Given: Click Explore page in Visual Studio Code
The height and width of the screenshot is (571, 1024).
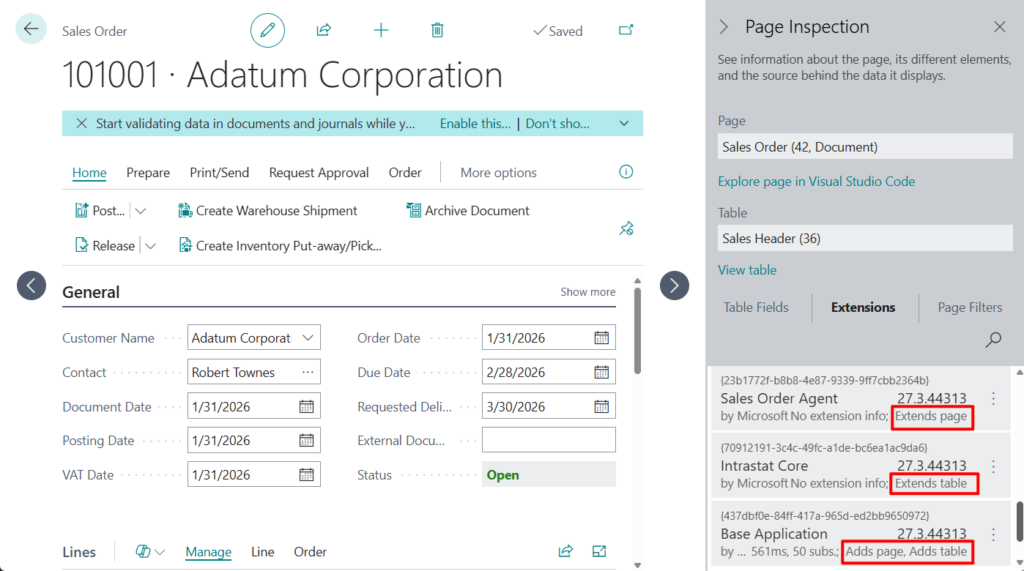Looking at the screenshot, I should coord(816,181).
